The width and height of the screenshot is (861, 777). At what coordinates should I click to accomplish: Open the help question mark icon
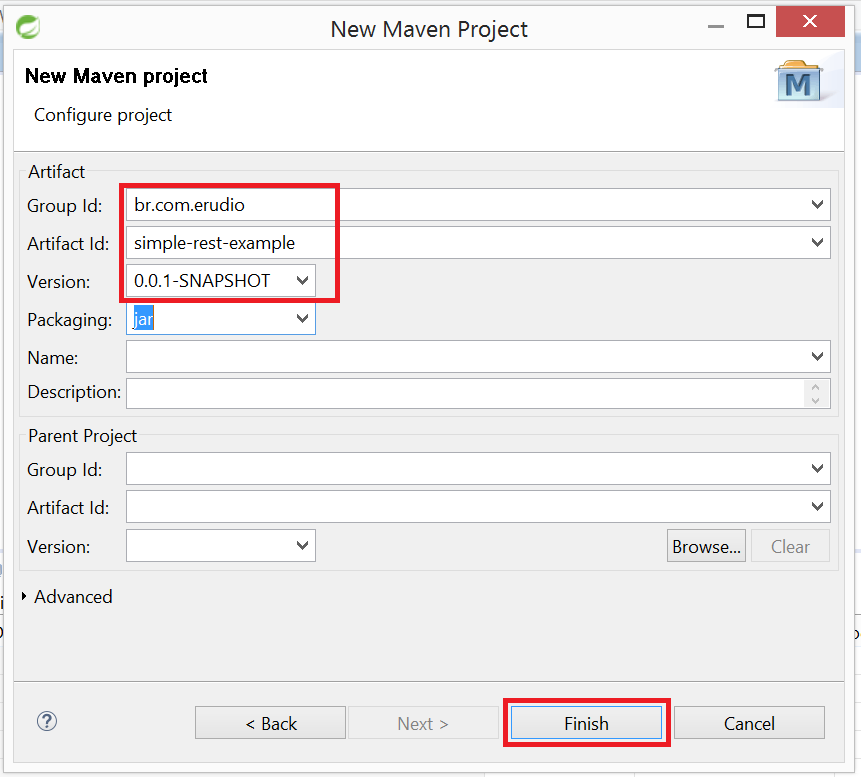click(x=46, y=721)
